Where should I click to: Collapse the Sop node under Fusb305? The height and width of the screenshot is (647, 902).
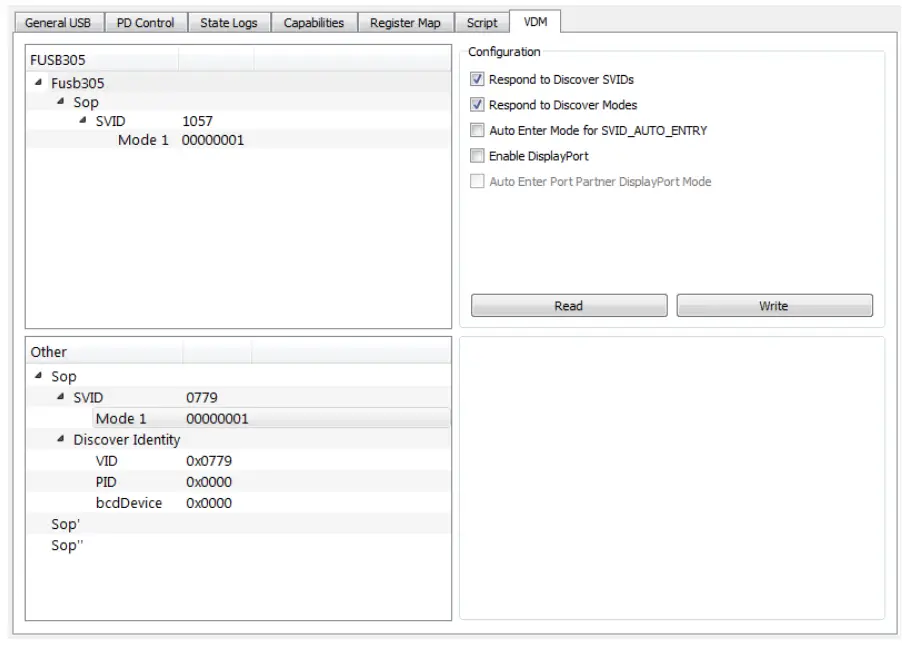(60, 102)
